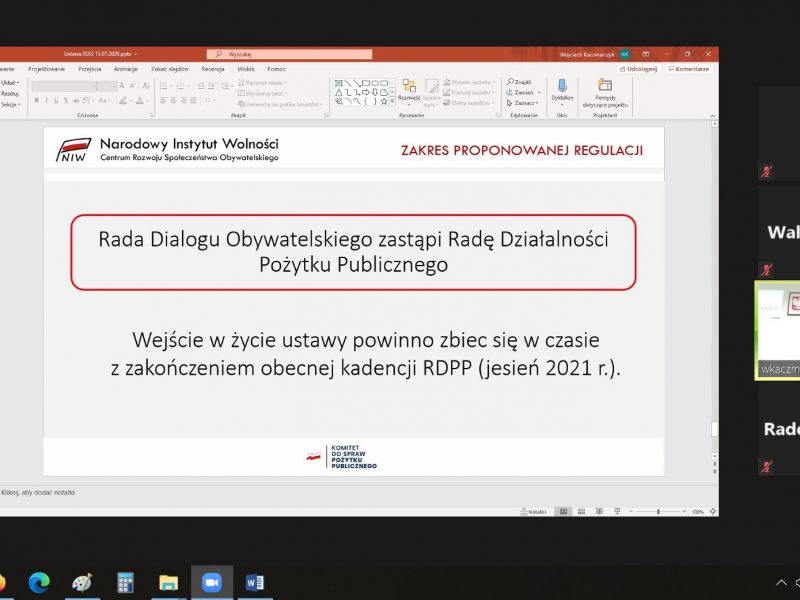Image resolution: width=800 pixels, height=600 pixels.
Task: Open the Sekcja dropdown
Action: 11,105
